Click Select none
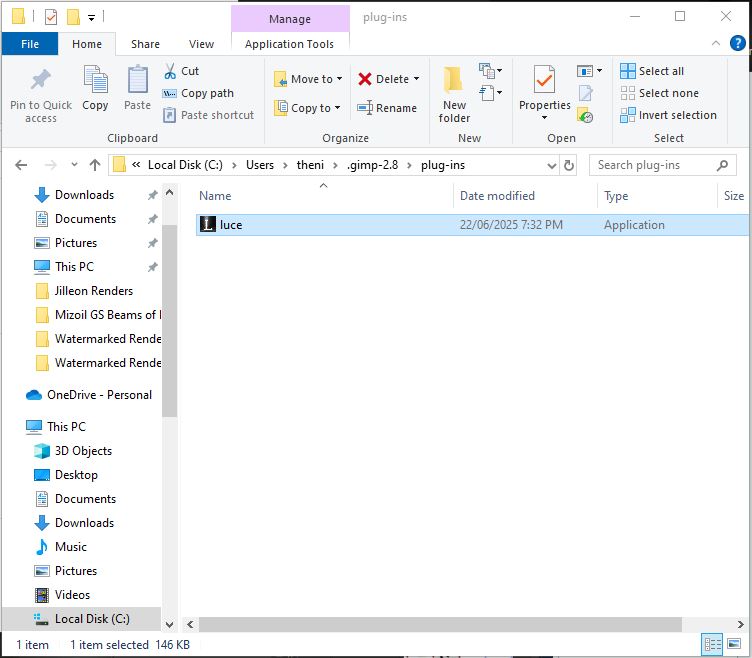 coord(659,93)
